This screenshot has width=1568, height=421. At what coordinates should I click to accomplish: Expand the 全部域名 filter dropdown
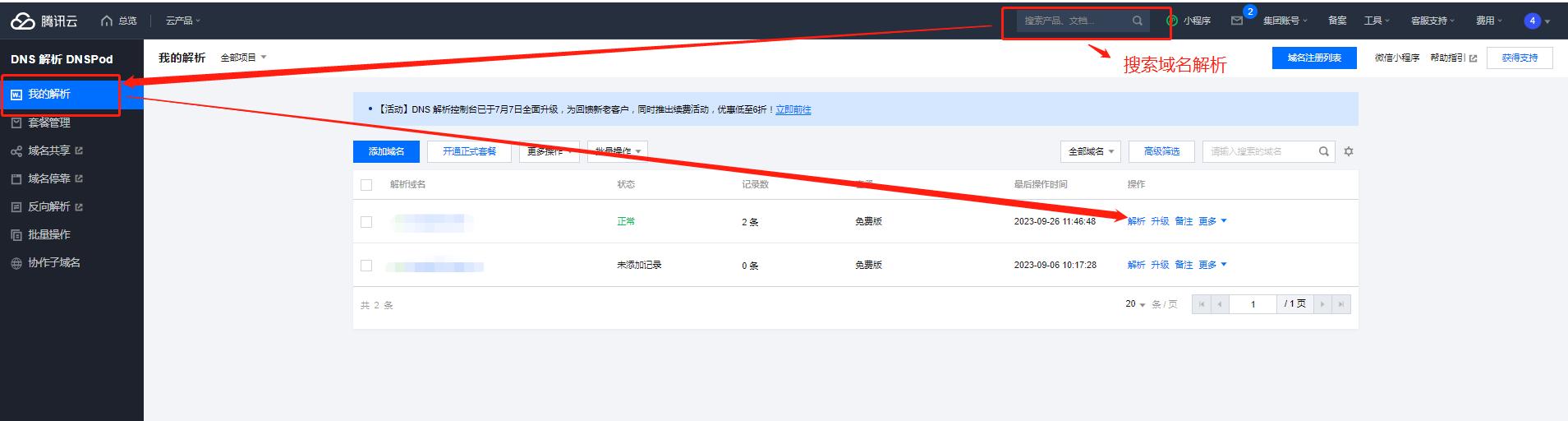click(x=1090, y=151)
